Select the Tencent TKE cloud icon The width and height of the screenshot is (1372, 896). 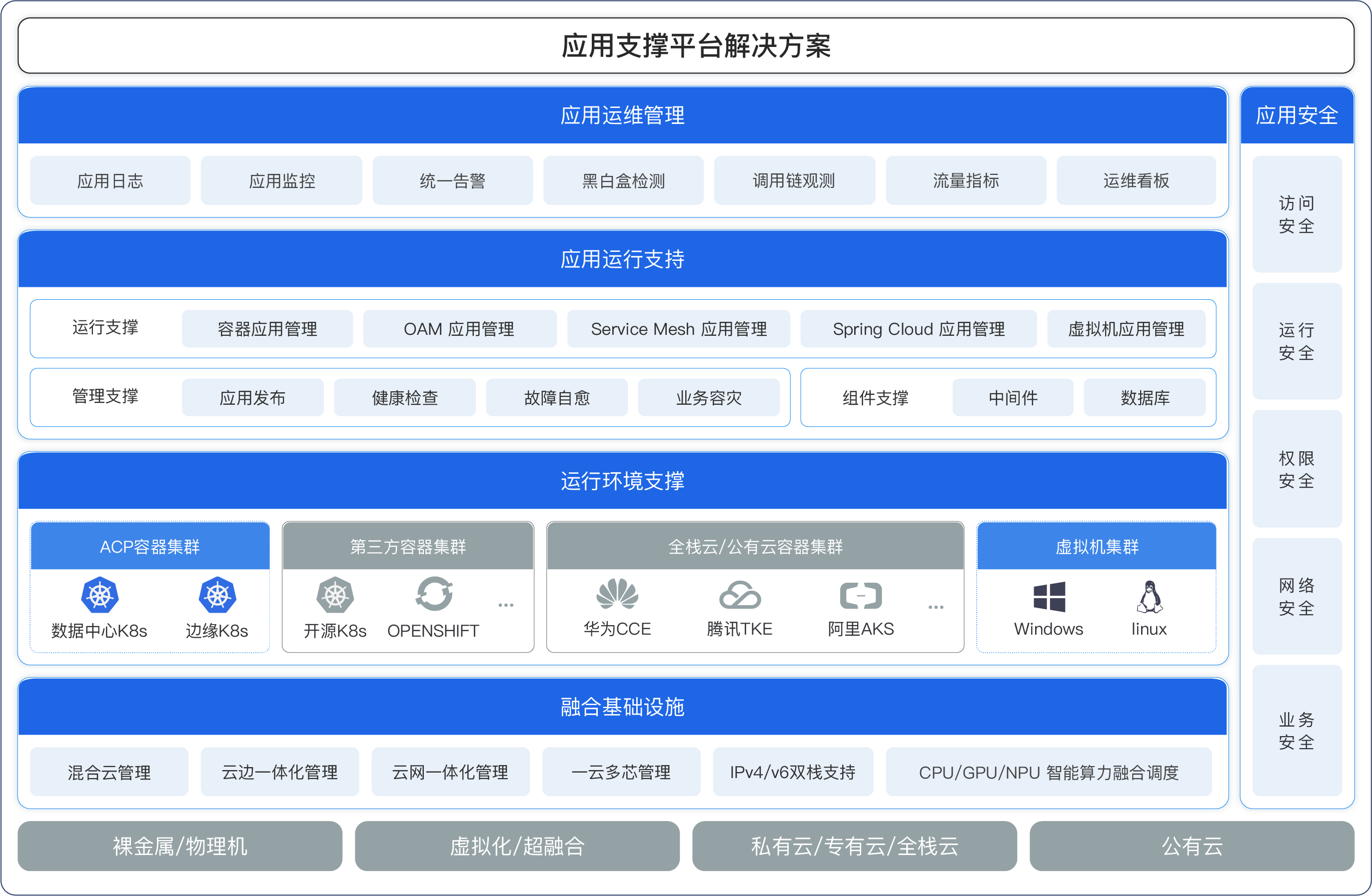click(740, 595)
